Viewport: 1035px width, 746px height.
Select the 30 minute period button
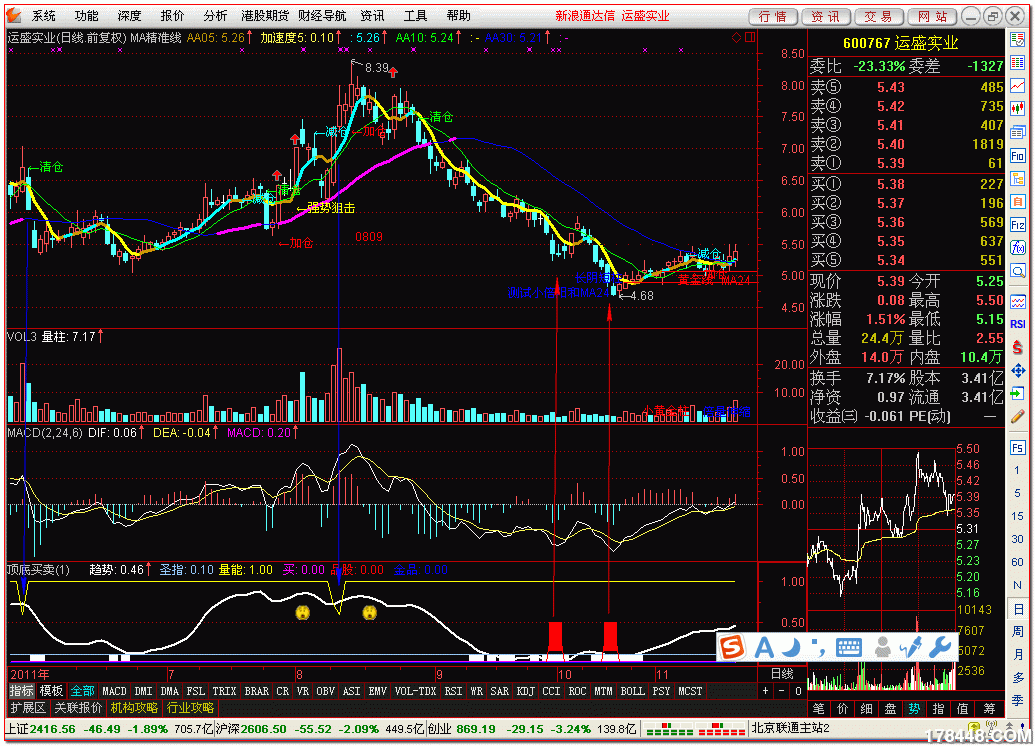1017,539
